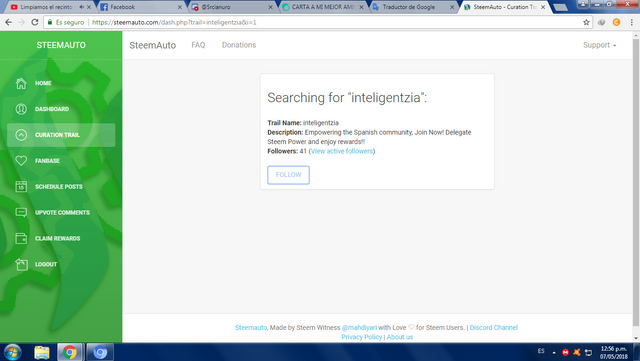Go to HOME in sidebar menu

click(43, 83)
